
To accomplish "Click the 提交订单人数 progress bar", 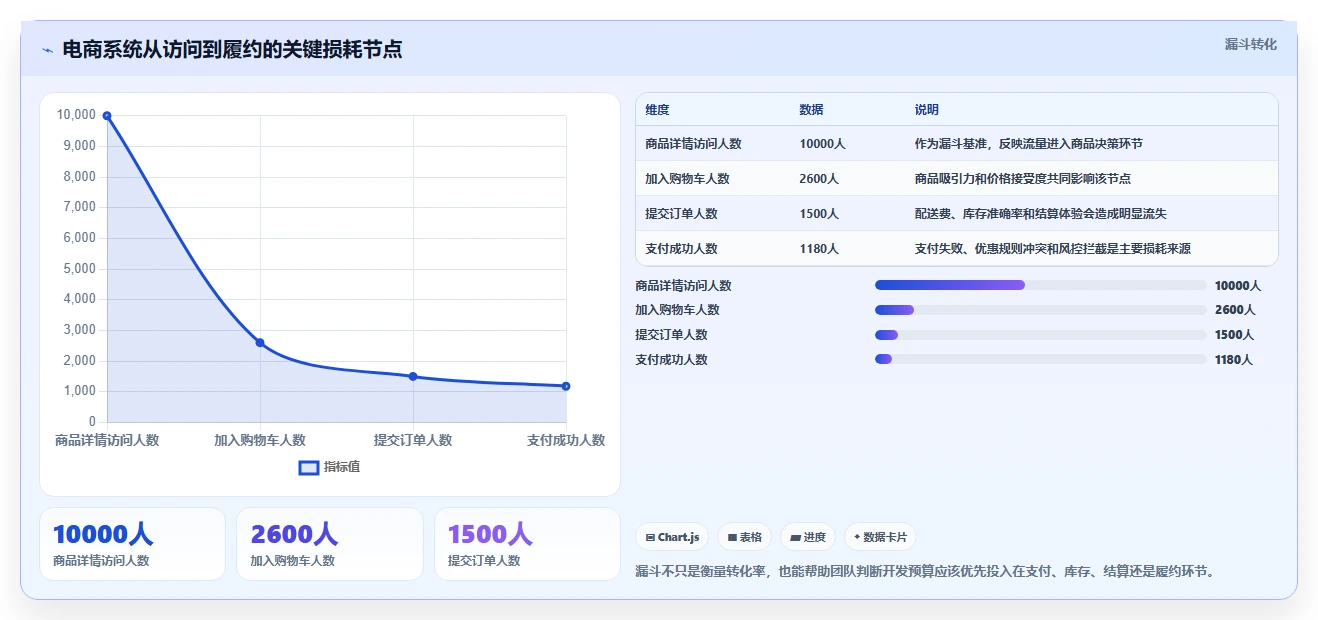I will [1040, 335].
